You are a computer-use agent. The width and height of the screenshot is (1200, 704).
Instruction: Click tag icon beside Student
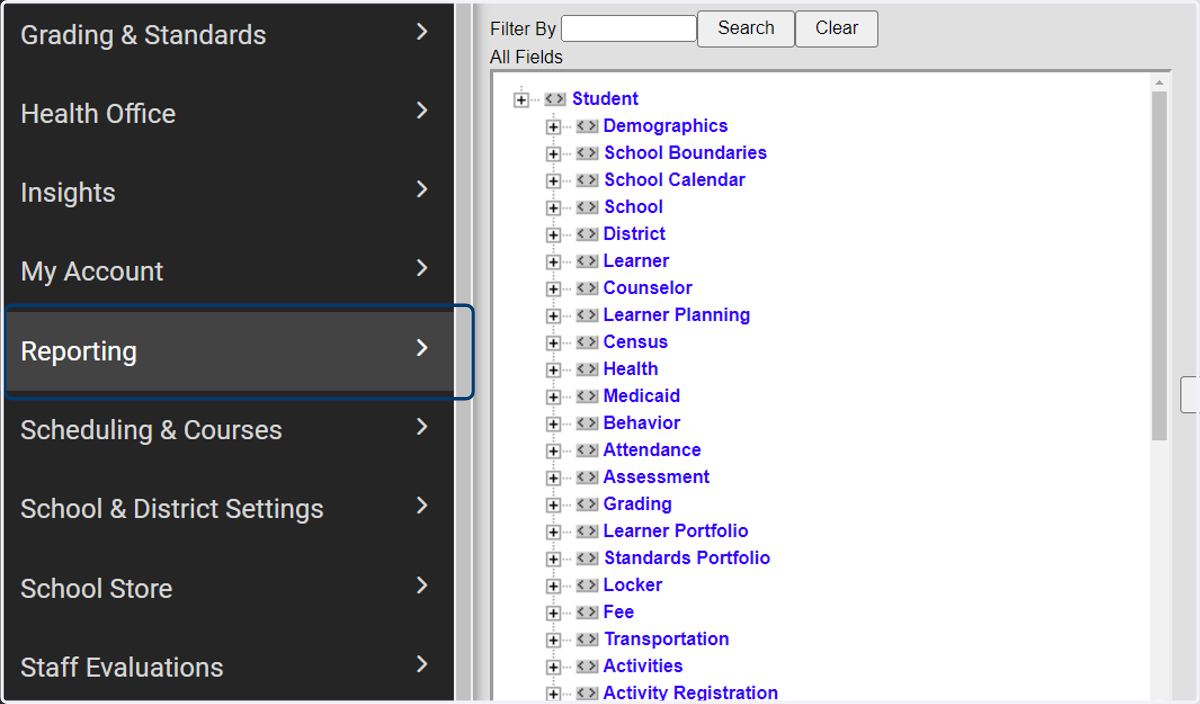[555, 99]
